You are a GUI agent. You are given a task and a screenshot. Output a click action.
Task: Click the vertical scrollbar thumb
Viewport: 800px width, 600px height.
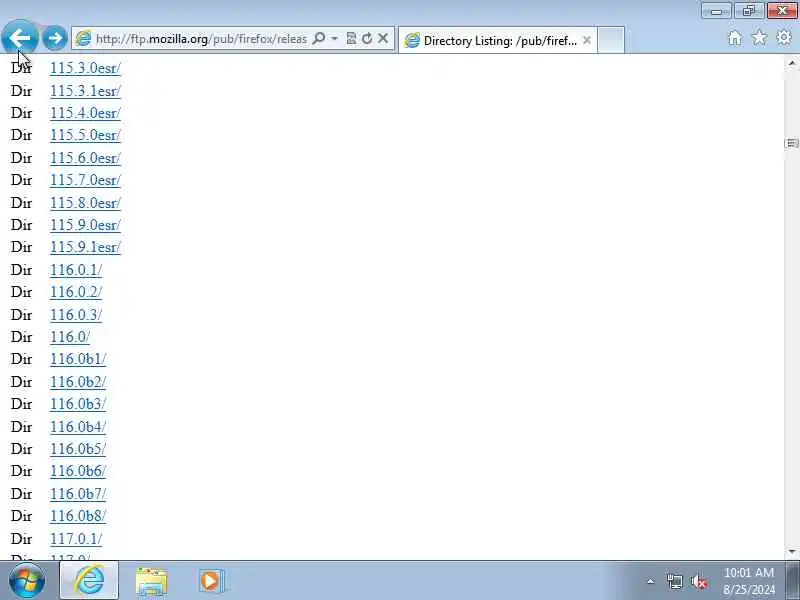pyautogui.click(x=792, y=143)
